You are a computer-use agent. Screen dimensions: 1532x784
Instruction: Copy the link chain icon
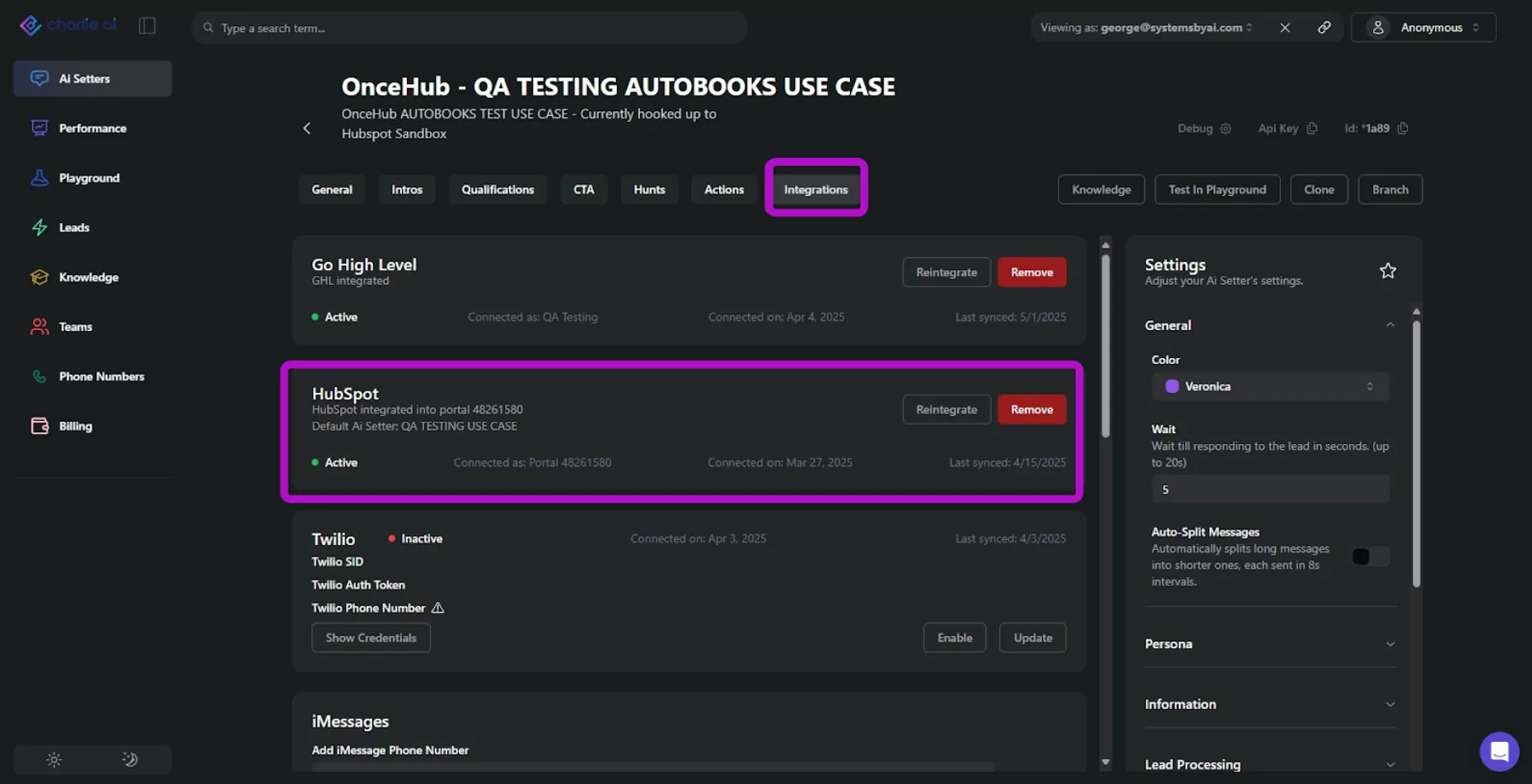click(1324, 27)
